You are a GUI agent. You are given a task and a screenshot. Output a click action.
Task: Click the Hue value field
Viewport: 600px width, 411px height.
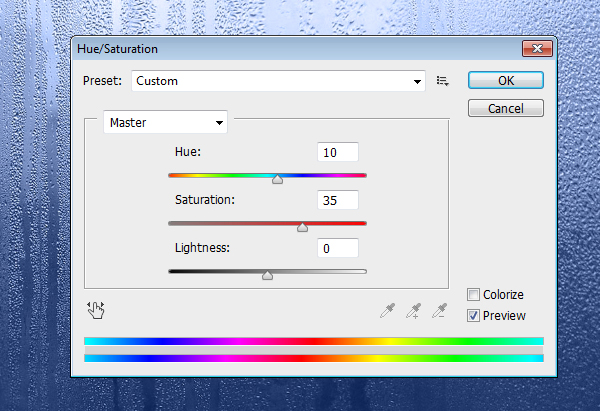pos(337,152)
